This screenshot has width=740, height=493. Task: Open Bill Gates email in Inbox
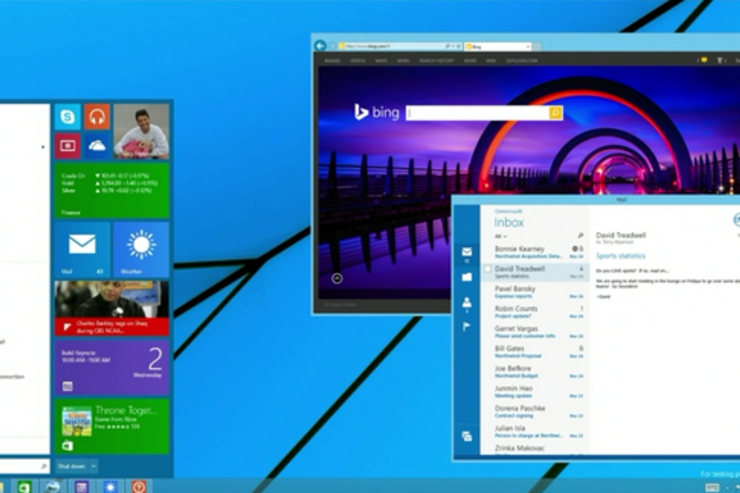point(535,352)
